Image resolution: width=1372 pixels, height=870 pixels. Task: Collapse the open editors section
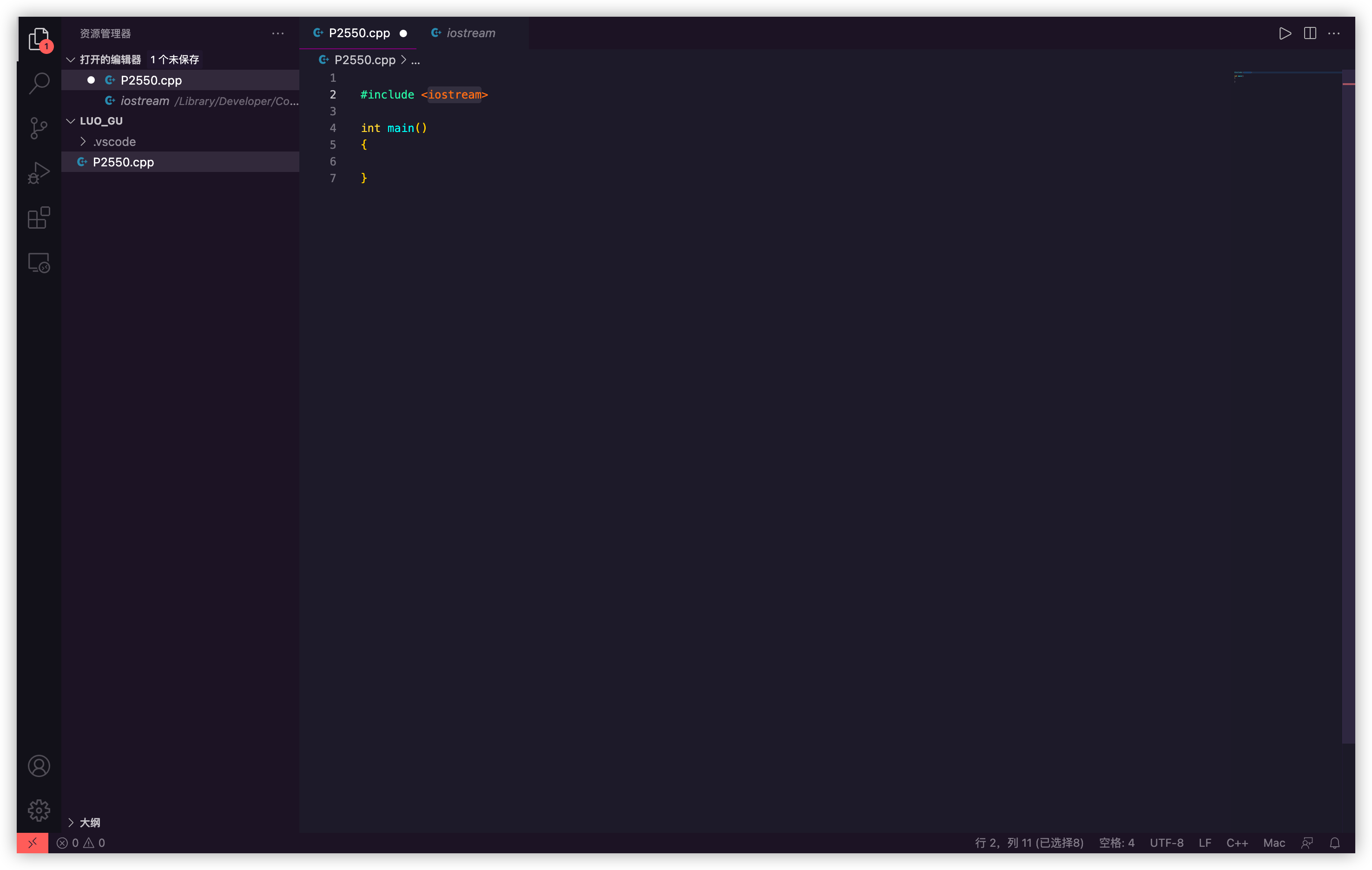pos(71,60)
